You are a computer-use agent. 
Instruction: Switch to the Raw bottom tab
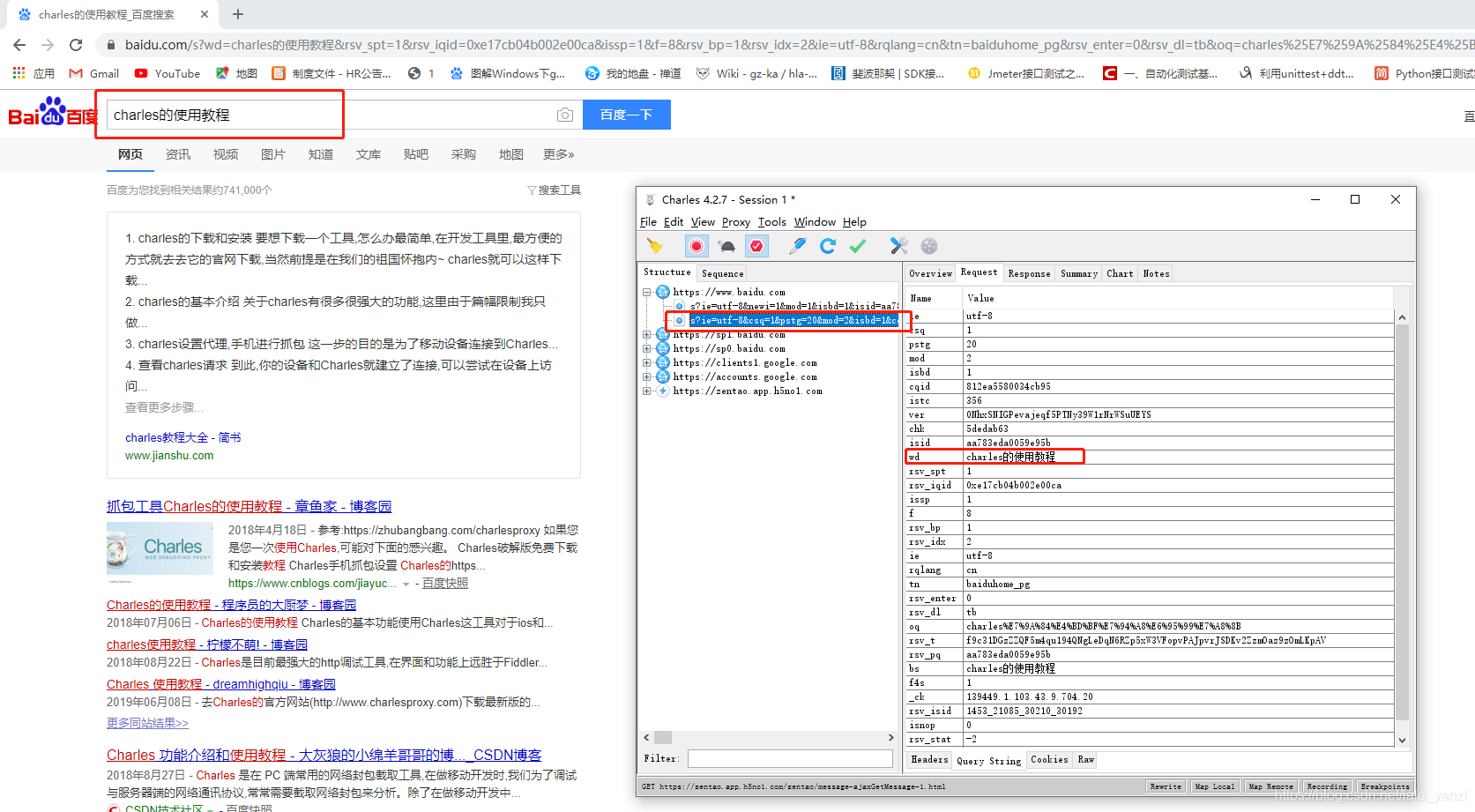point(1085,759)
